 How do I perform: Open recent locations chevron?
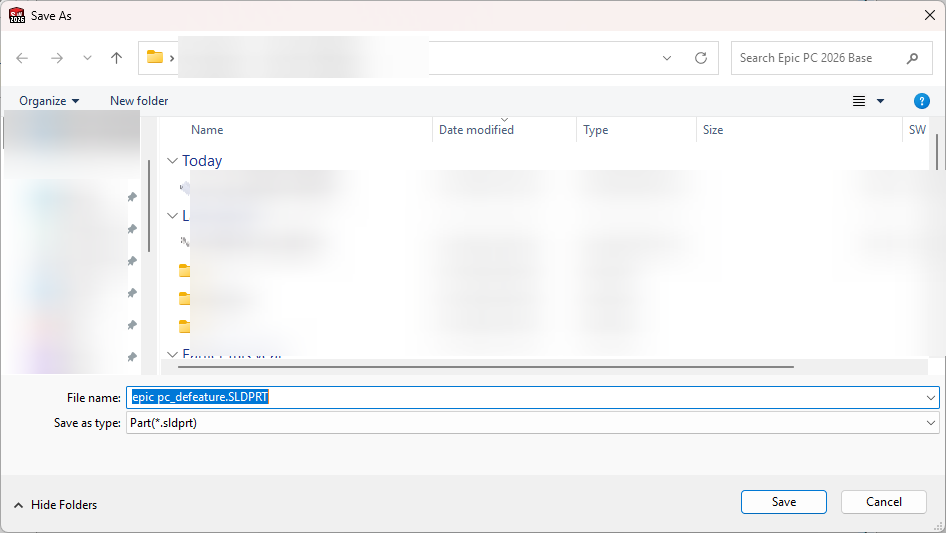87,58
